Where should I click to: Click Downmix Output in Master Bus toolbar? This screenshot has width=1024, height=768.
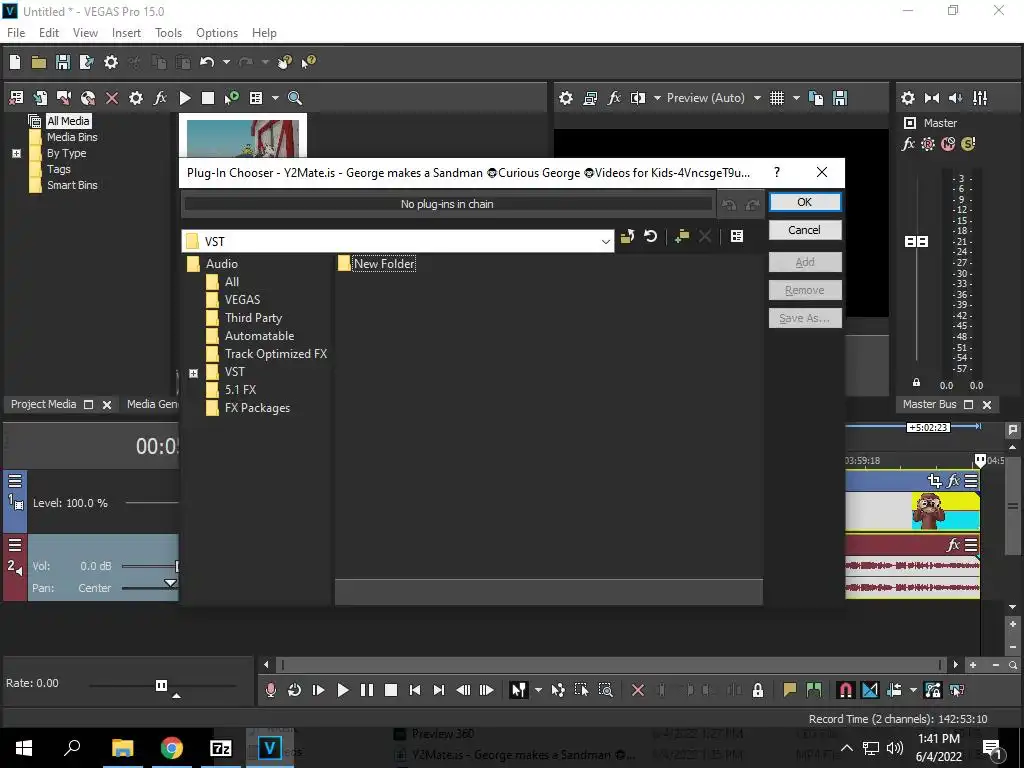pos(932,98)
